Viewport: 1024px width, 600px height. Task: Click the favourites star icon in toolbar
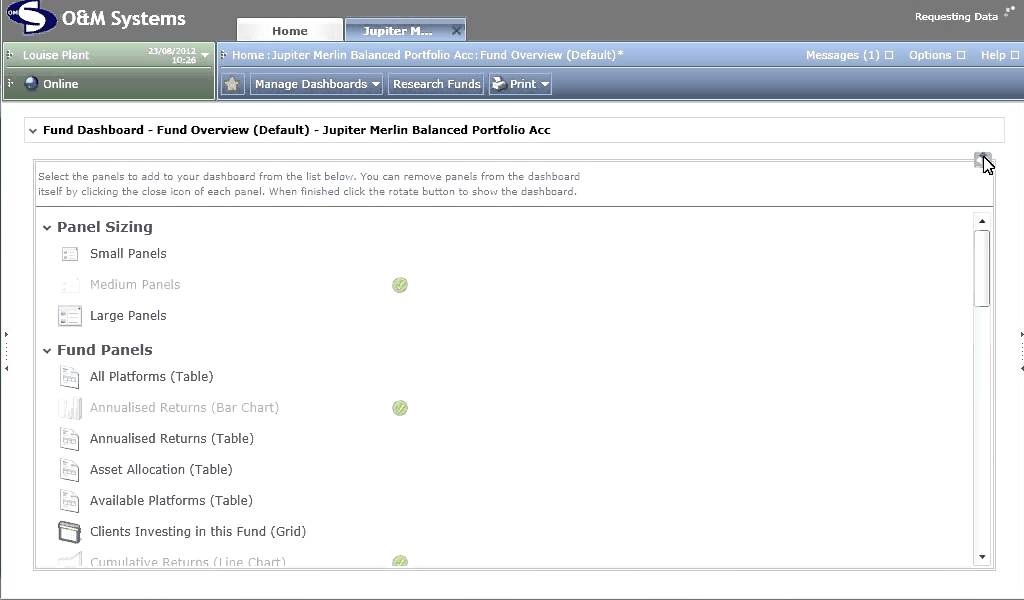point(232,84)
